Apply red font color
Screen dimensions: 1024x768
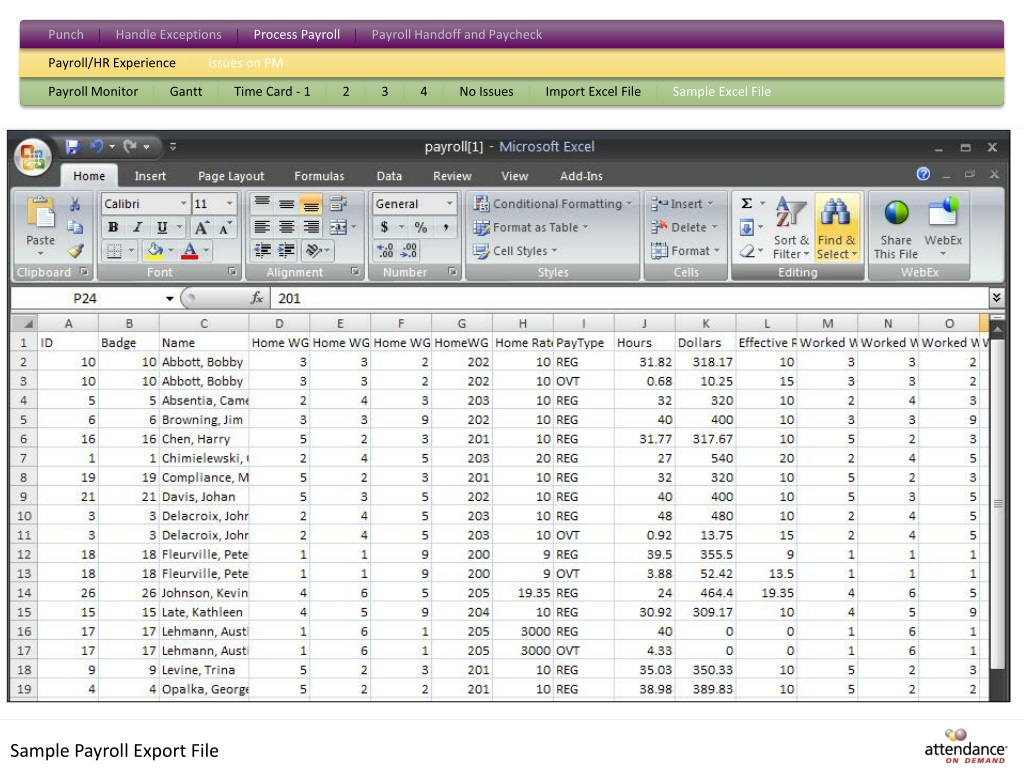click(x=190, y=251)
